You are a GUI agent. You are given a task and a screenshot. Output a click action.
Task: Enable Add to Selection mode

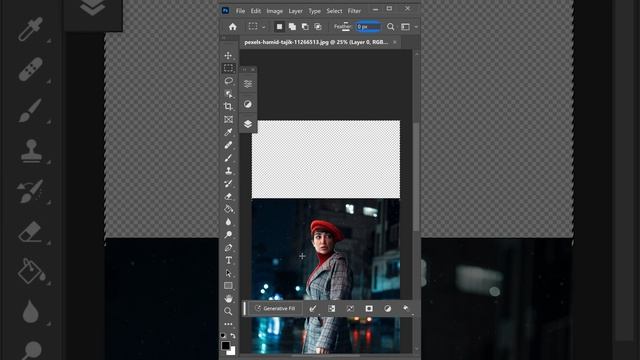(292, 27)
